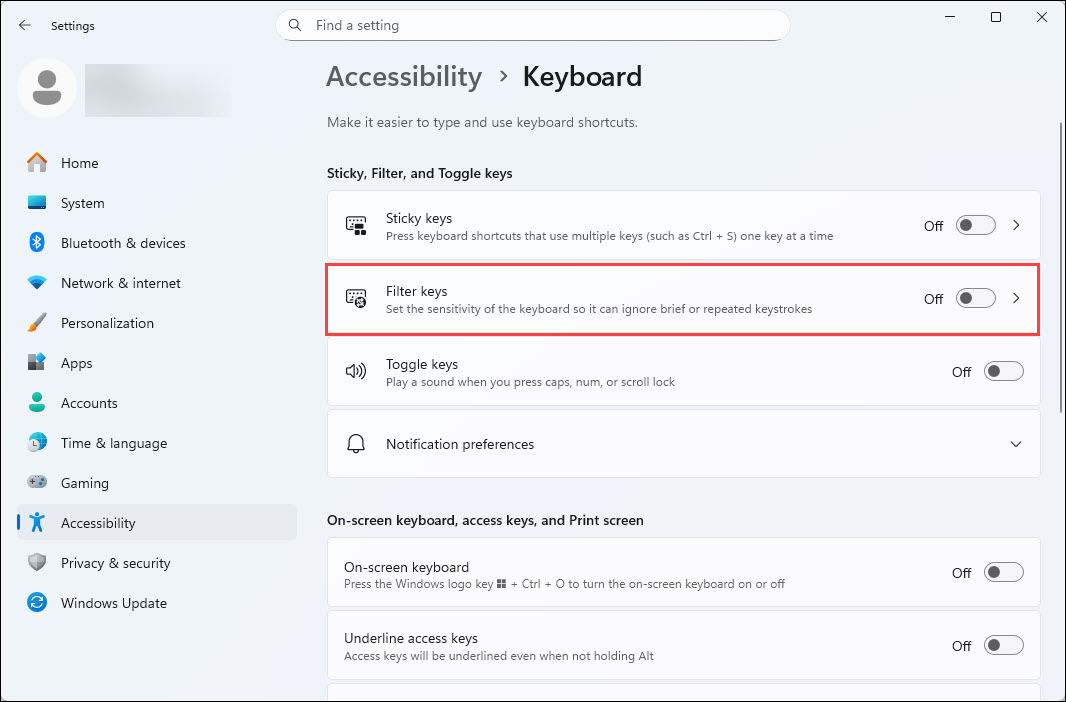Enable the On-screen keyboard toggle
The image size is (1066, 702).
[x=1003, y=573]
